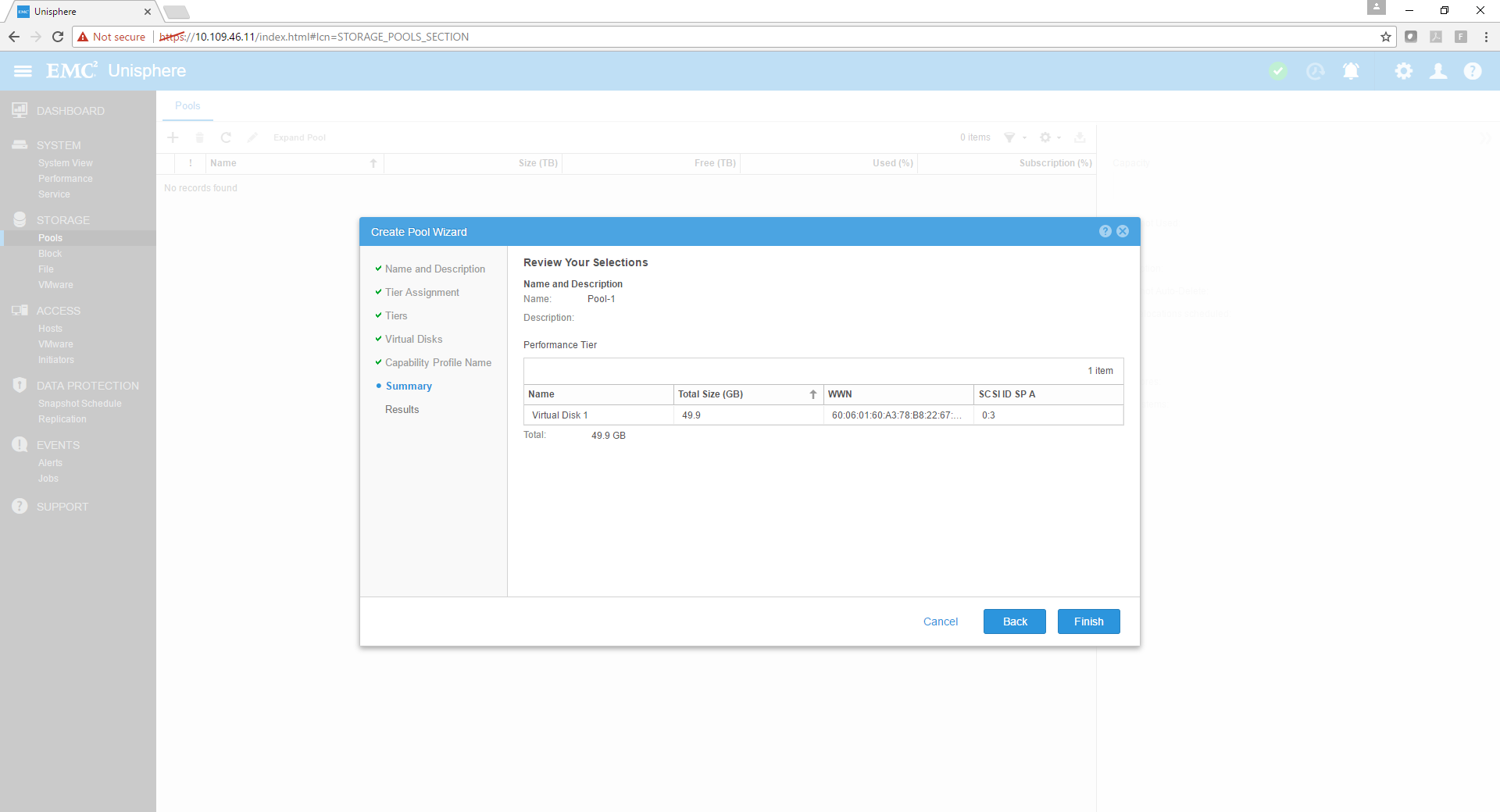The image size is (1500, 812).
Task: Go to Tier Assignment wizard step
Action: pos(422,292)
